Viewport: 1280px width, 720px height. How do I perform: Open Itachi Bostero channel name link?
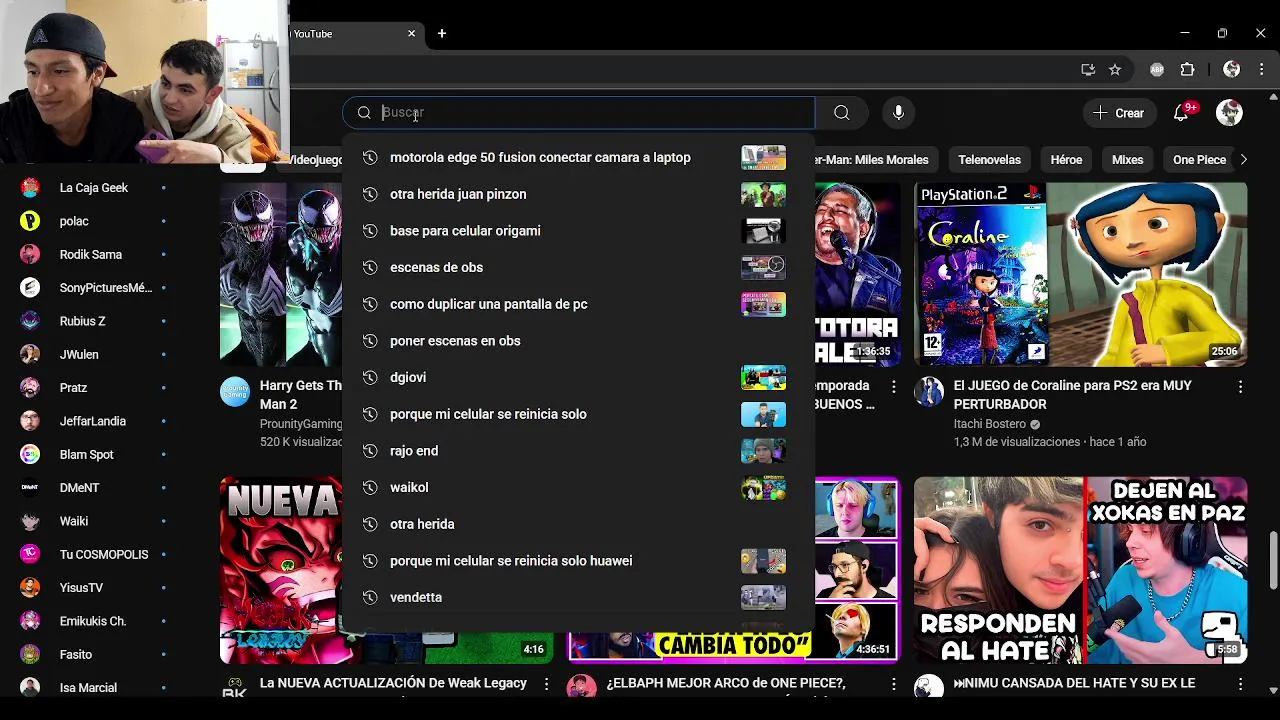[x=990, y=424]
